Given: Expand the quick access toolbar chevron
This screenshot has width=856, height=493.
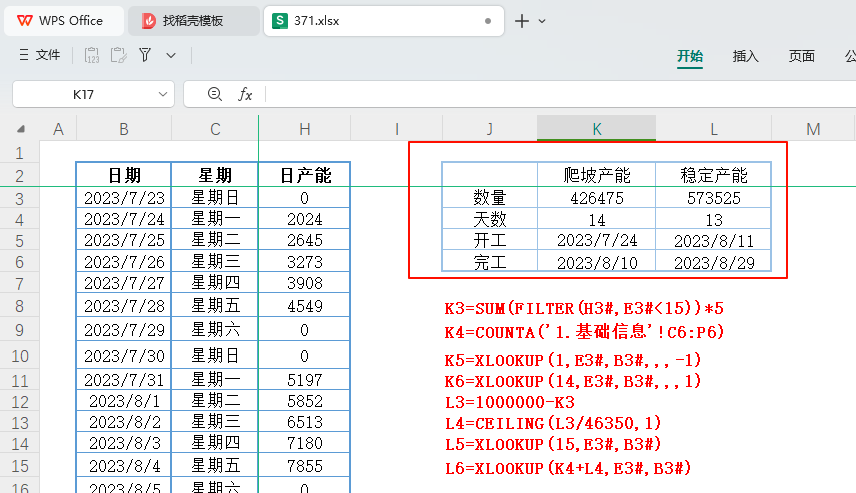Looking at the screenshot, I should [171, 55].
